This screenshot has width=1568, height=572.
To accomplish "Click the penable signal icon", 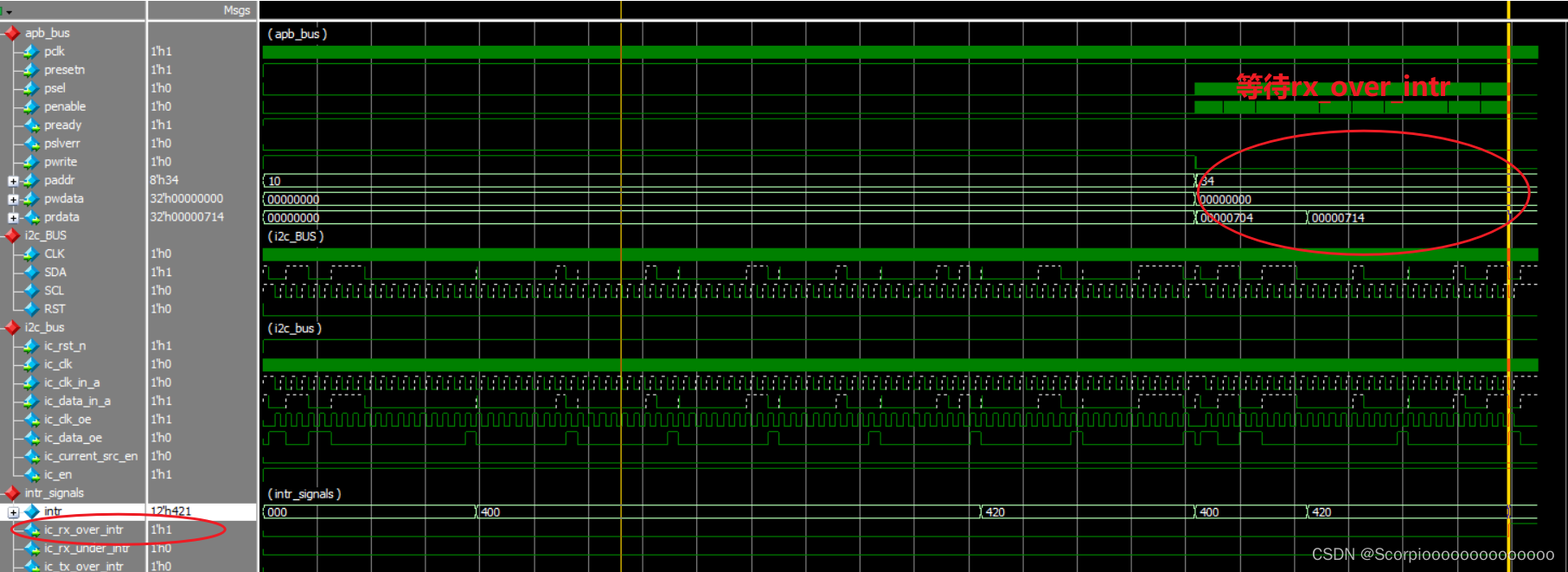I will point(31,106).
